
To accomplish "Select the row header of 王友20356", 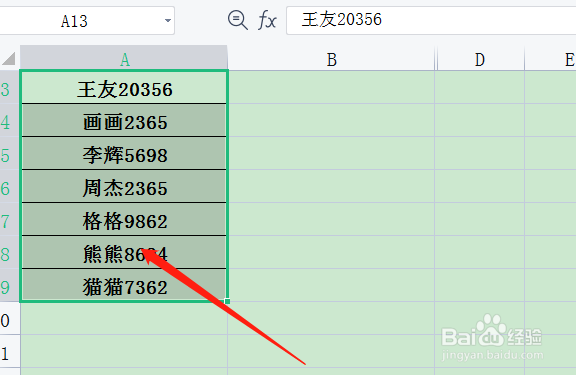I will [10, 87].
